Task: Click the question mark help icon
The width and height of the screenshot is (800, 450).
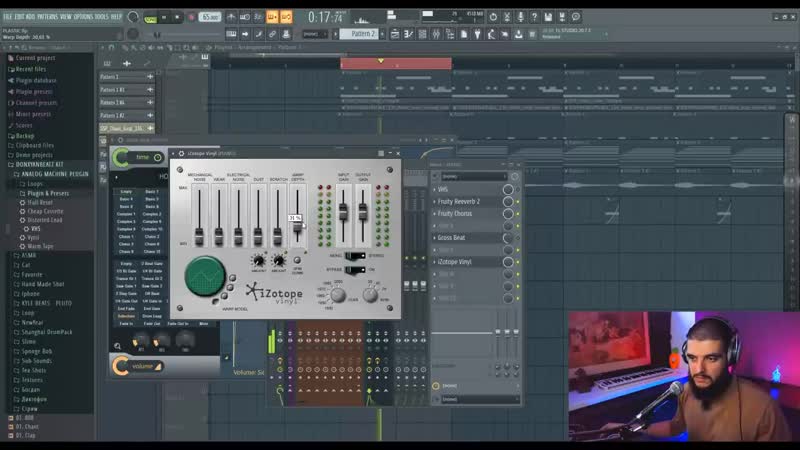Action: [534, 17]
